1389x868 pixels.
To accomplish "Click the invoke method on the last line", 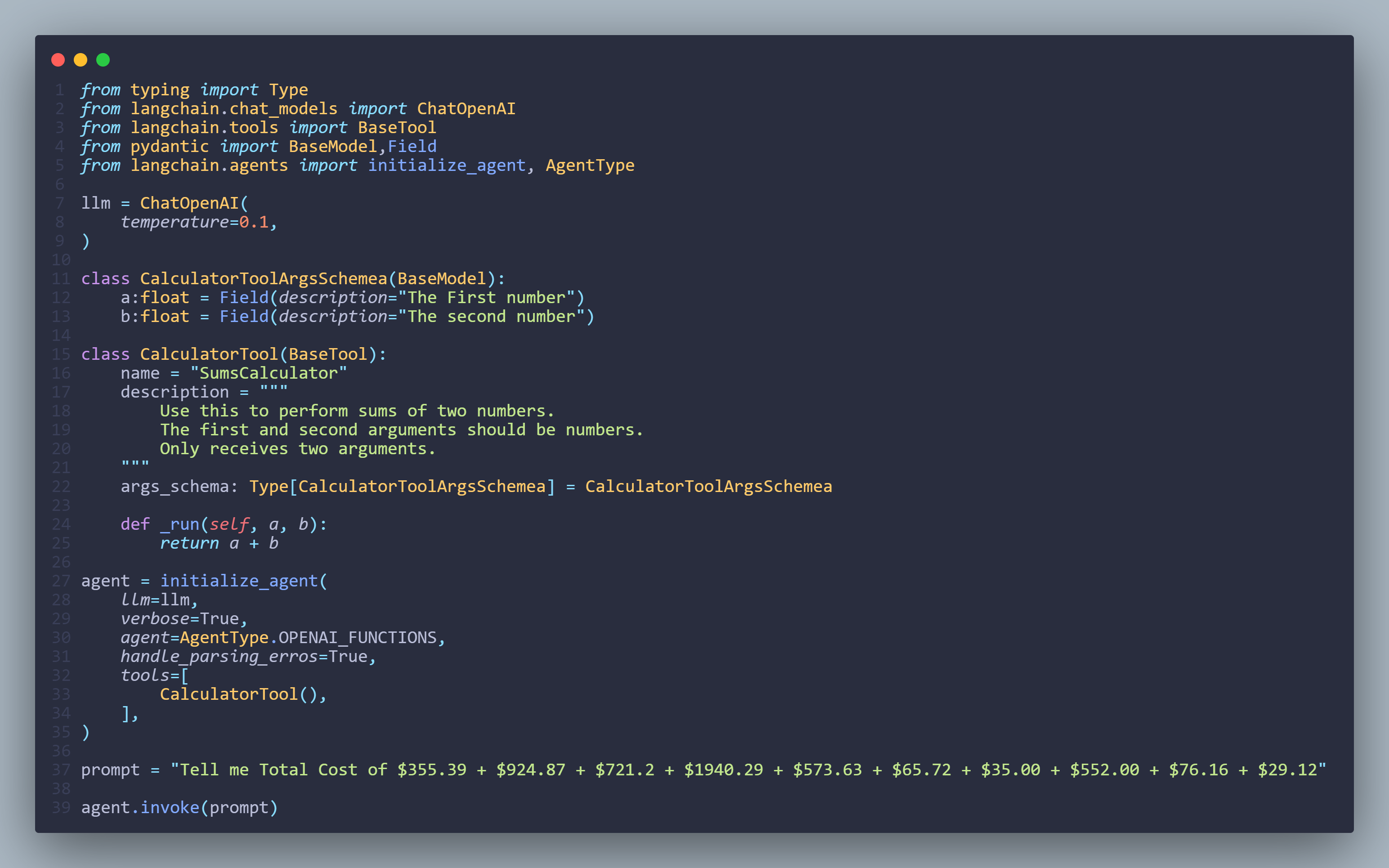I will (169, 808).
